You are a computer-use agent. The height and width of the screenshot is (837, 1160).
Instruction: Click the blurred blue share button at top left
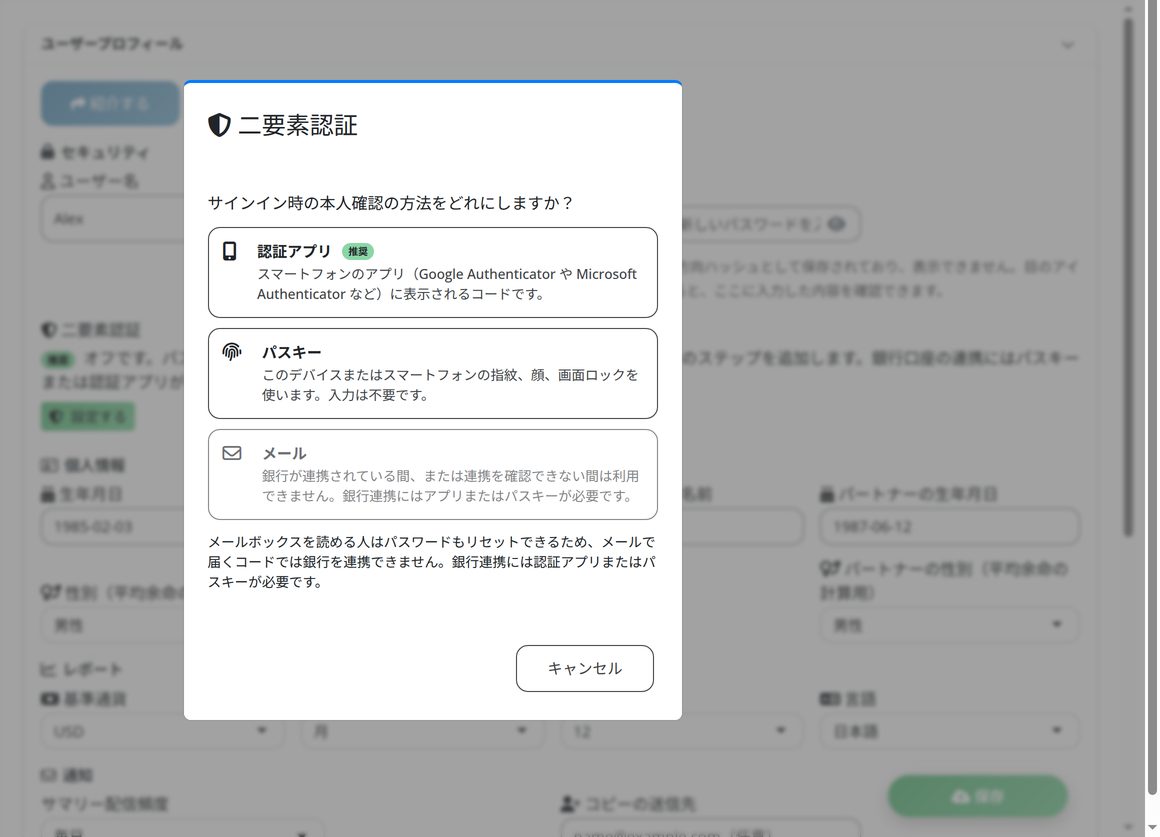tap(110, 103)
